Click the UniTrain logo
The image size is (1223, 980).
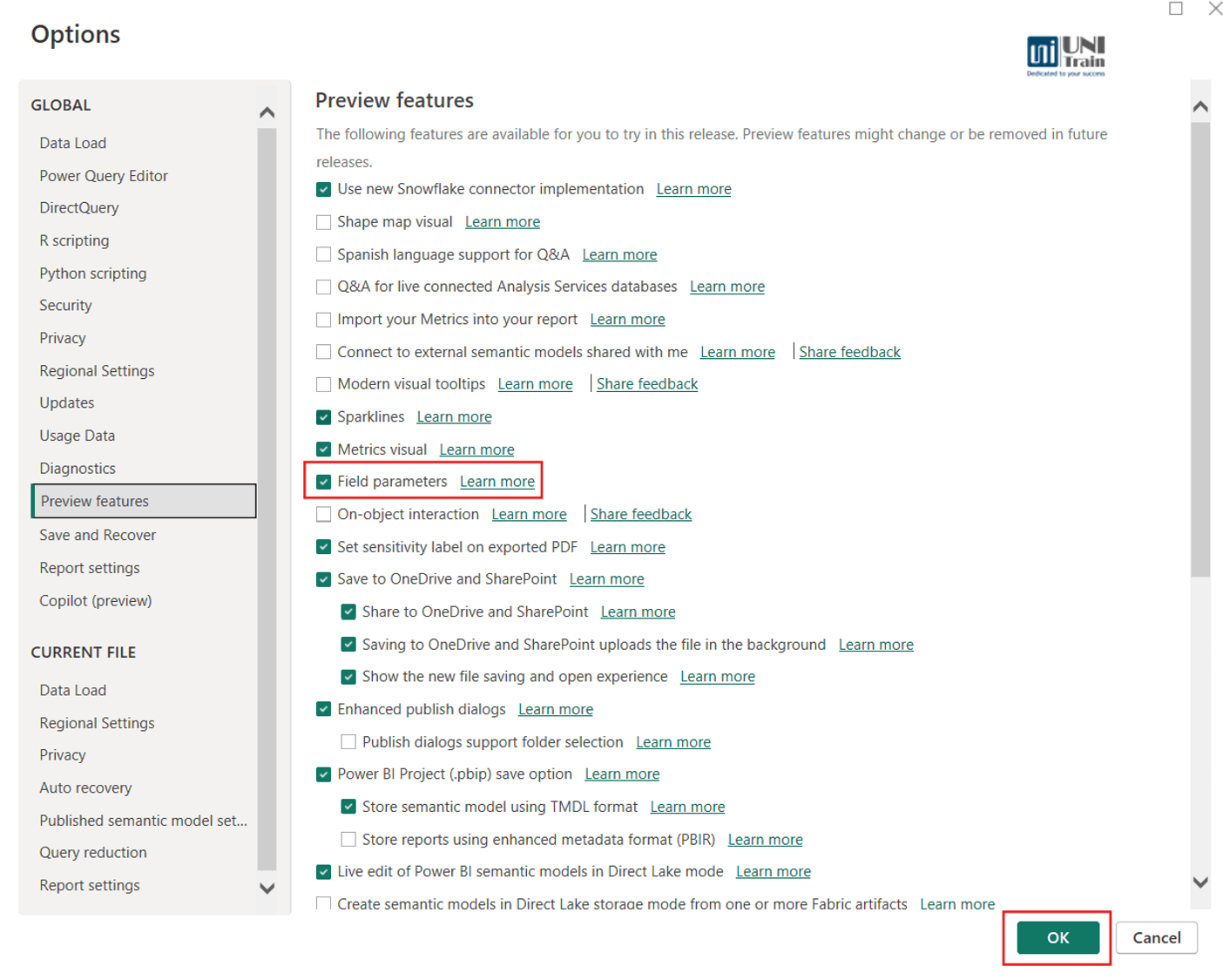[1065, 56]
